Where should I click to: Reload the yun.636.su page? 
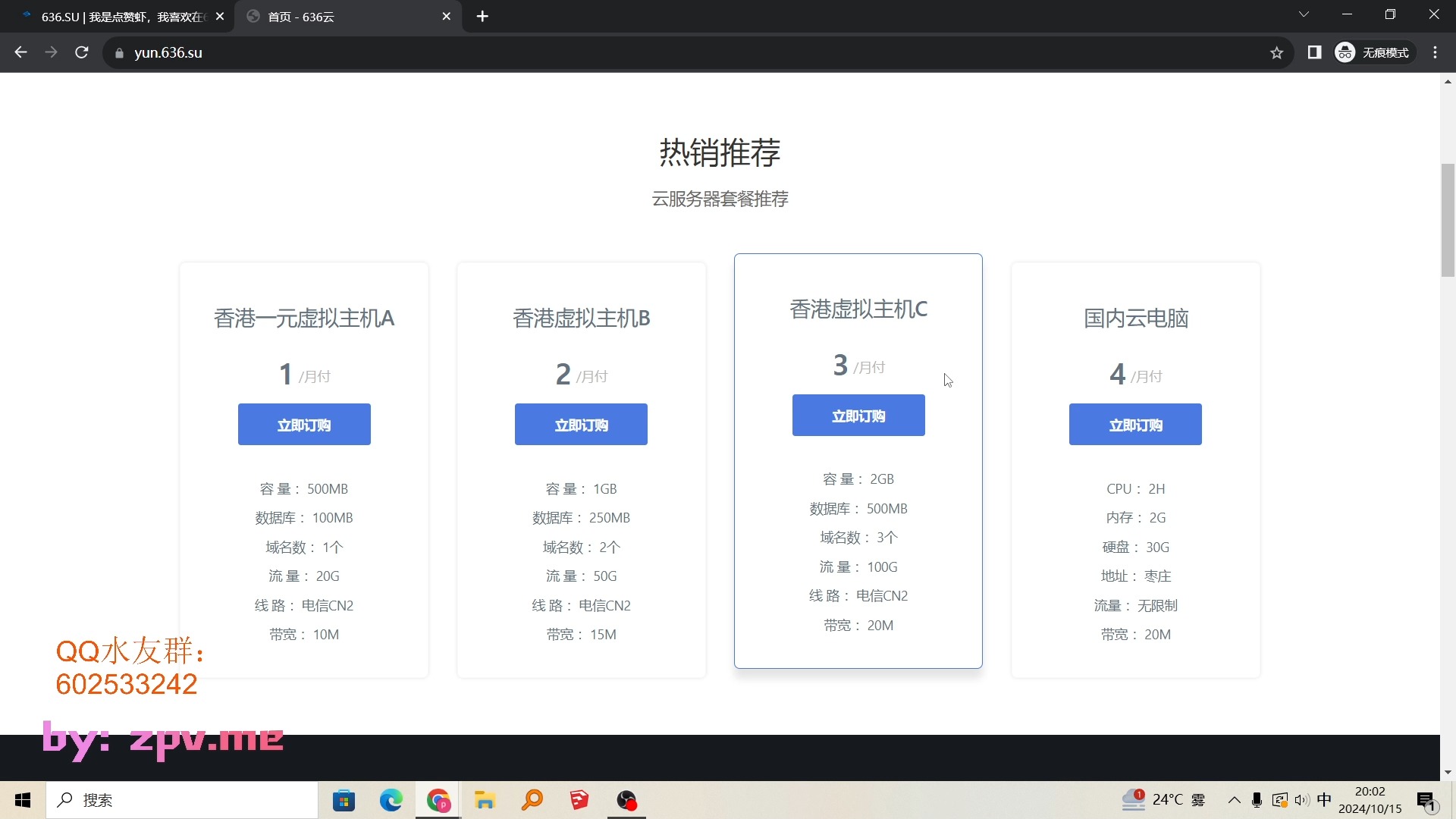(82, 52)
